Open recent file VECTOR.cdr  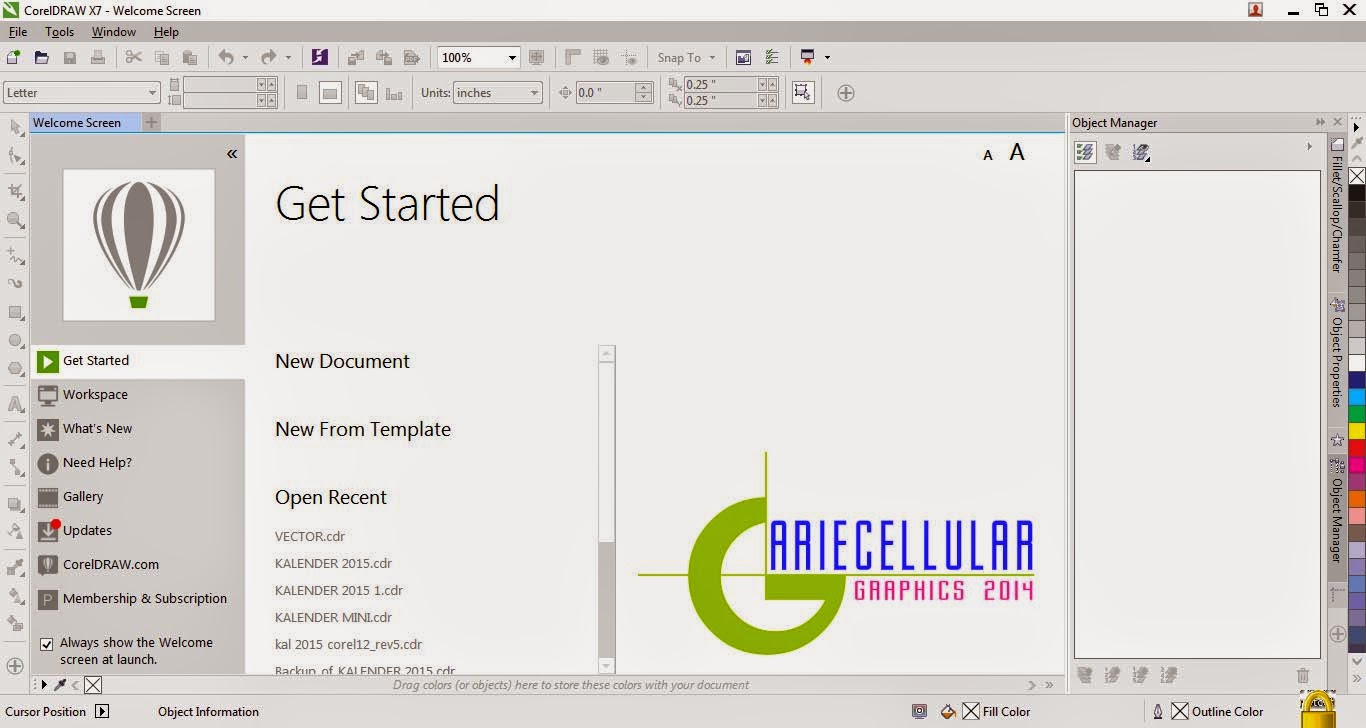pos(310,536)
